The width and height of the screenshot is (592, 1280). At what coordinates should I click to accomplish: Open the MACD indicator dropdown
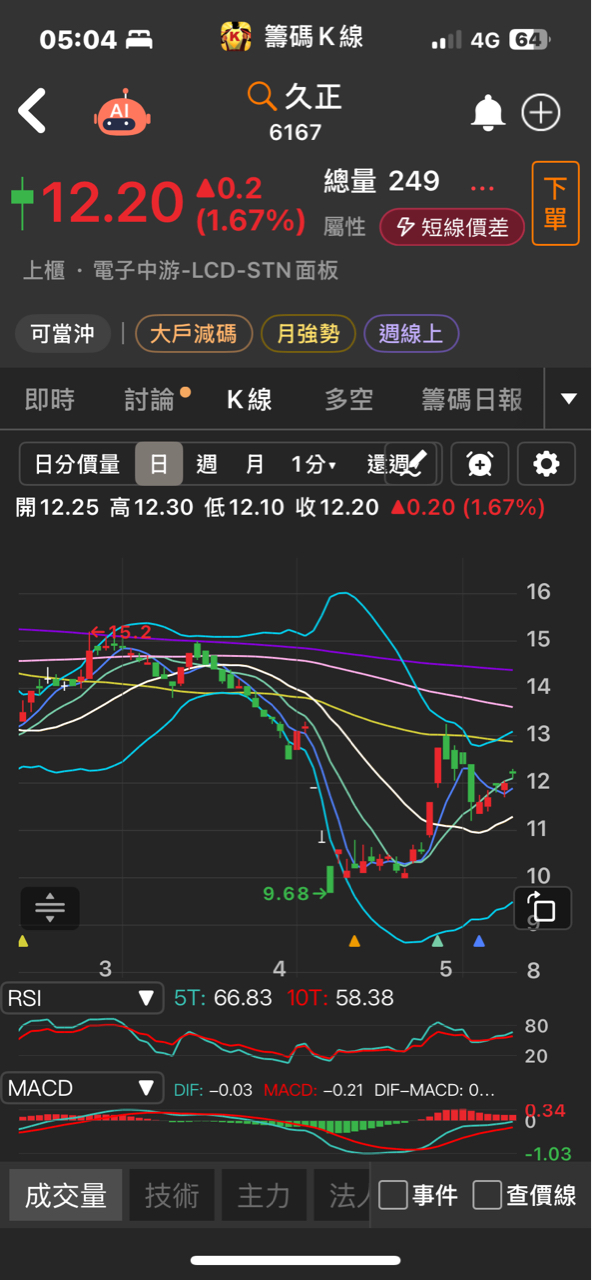(x=82, y=1087)
